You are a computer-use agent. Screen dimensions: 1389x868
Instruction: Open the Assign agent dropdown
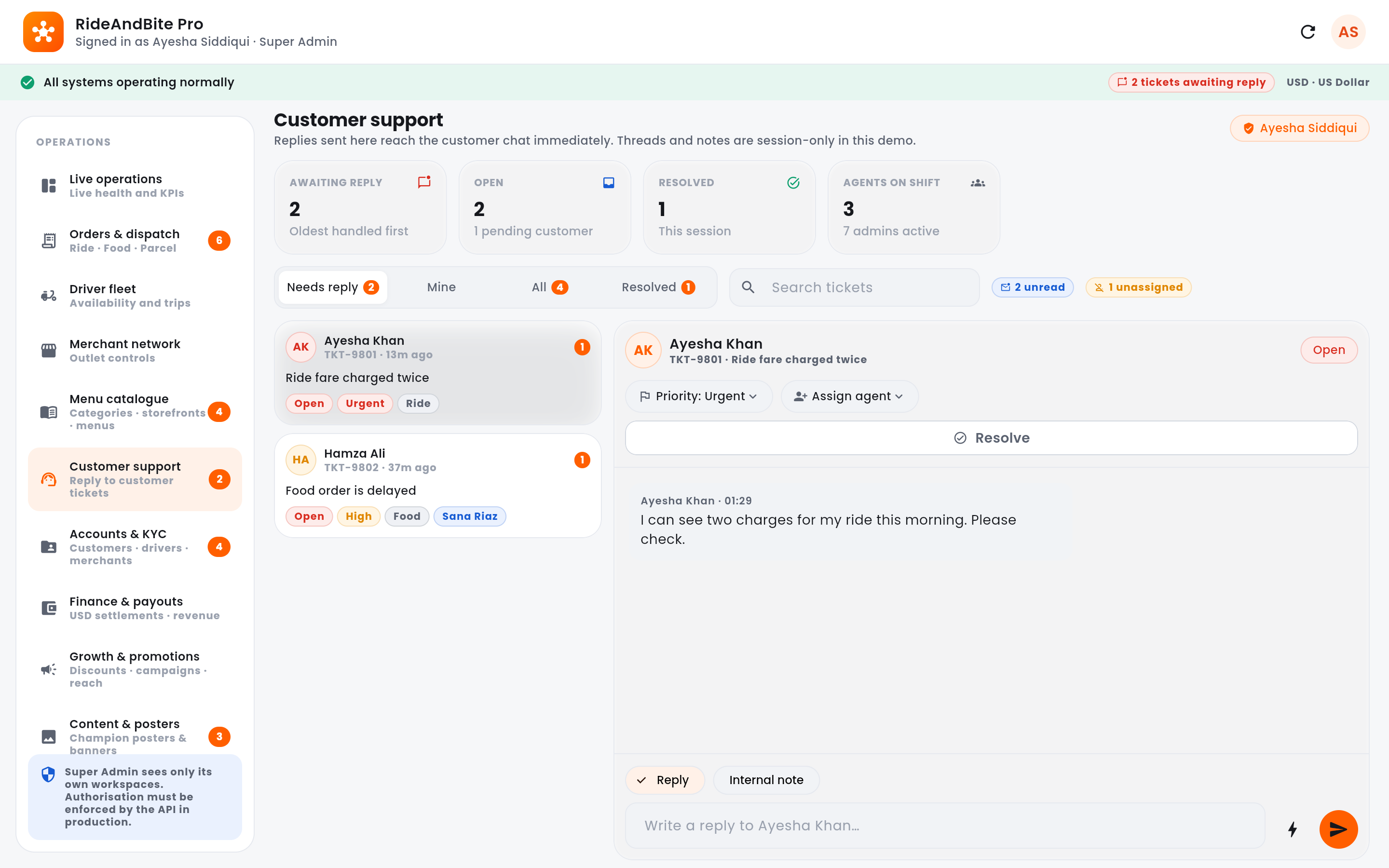[849, 396]
